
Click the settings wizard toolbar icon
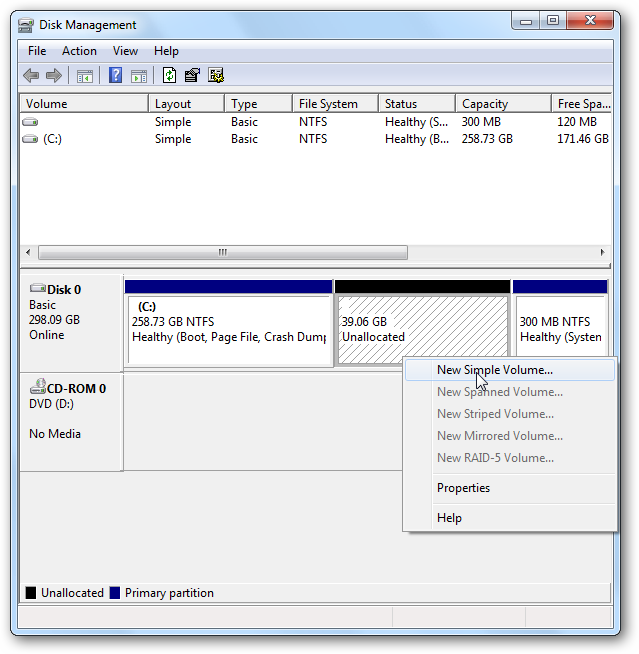point(216,75)
